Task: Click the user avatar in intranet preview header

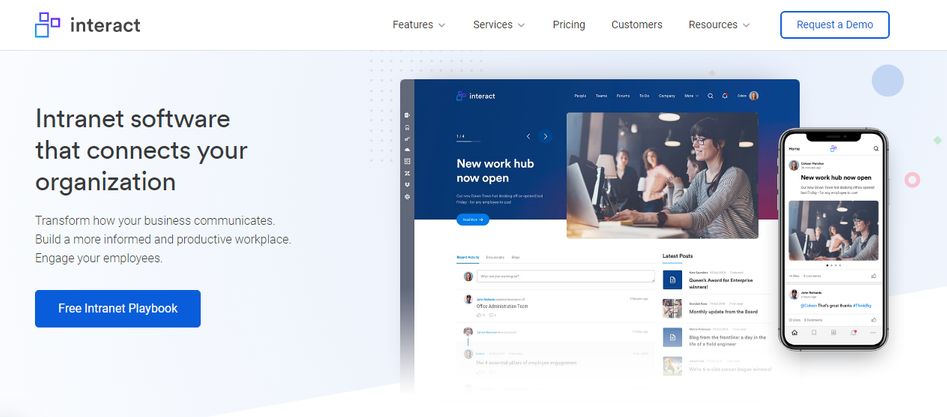Action: 754,95
